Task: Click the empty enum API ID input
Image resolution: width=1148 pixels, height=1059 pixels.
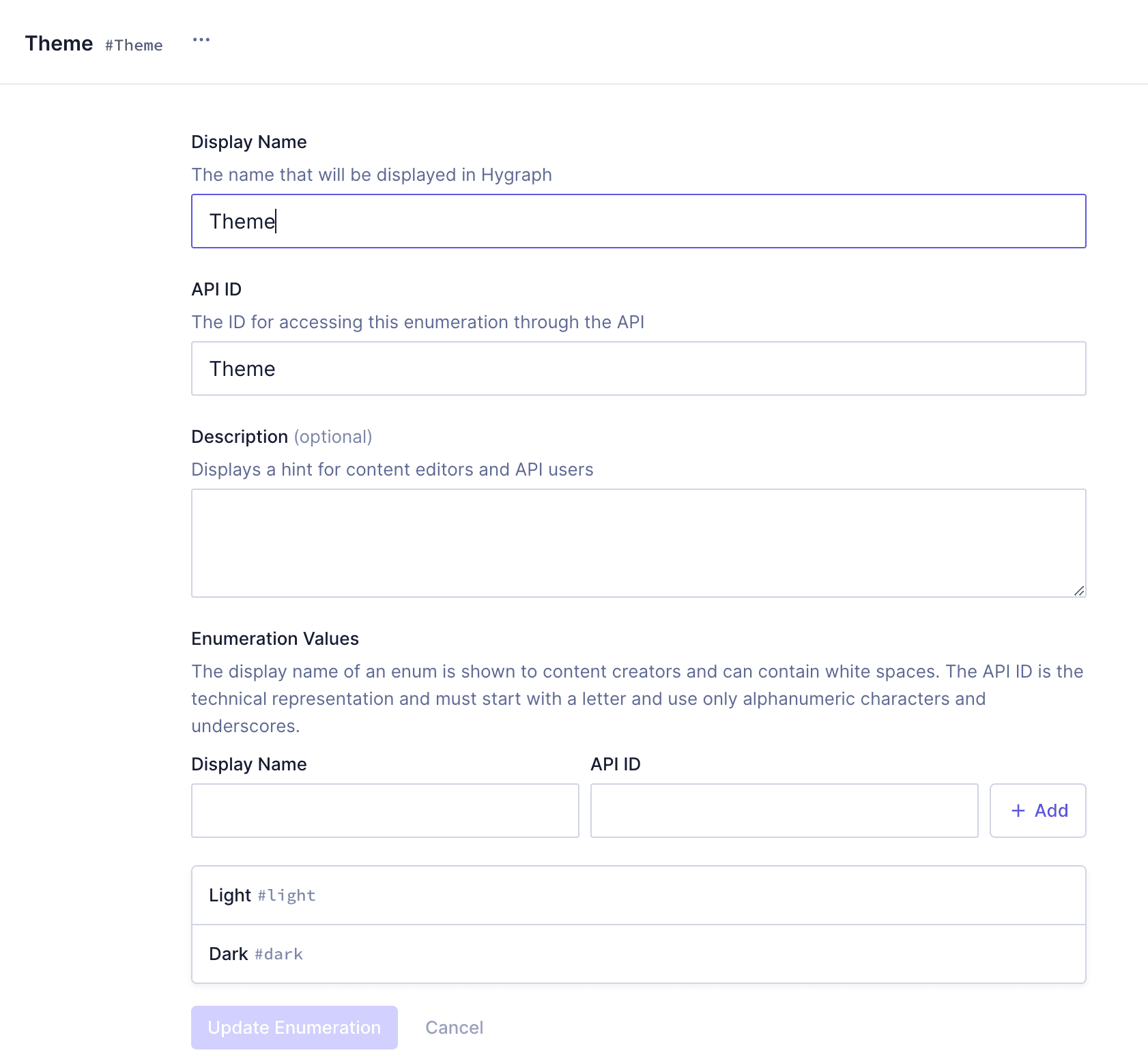Action: click(784, 811)
